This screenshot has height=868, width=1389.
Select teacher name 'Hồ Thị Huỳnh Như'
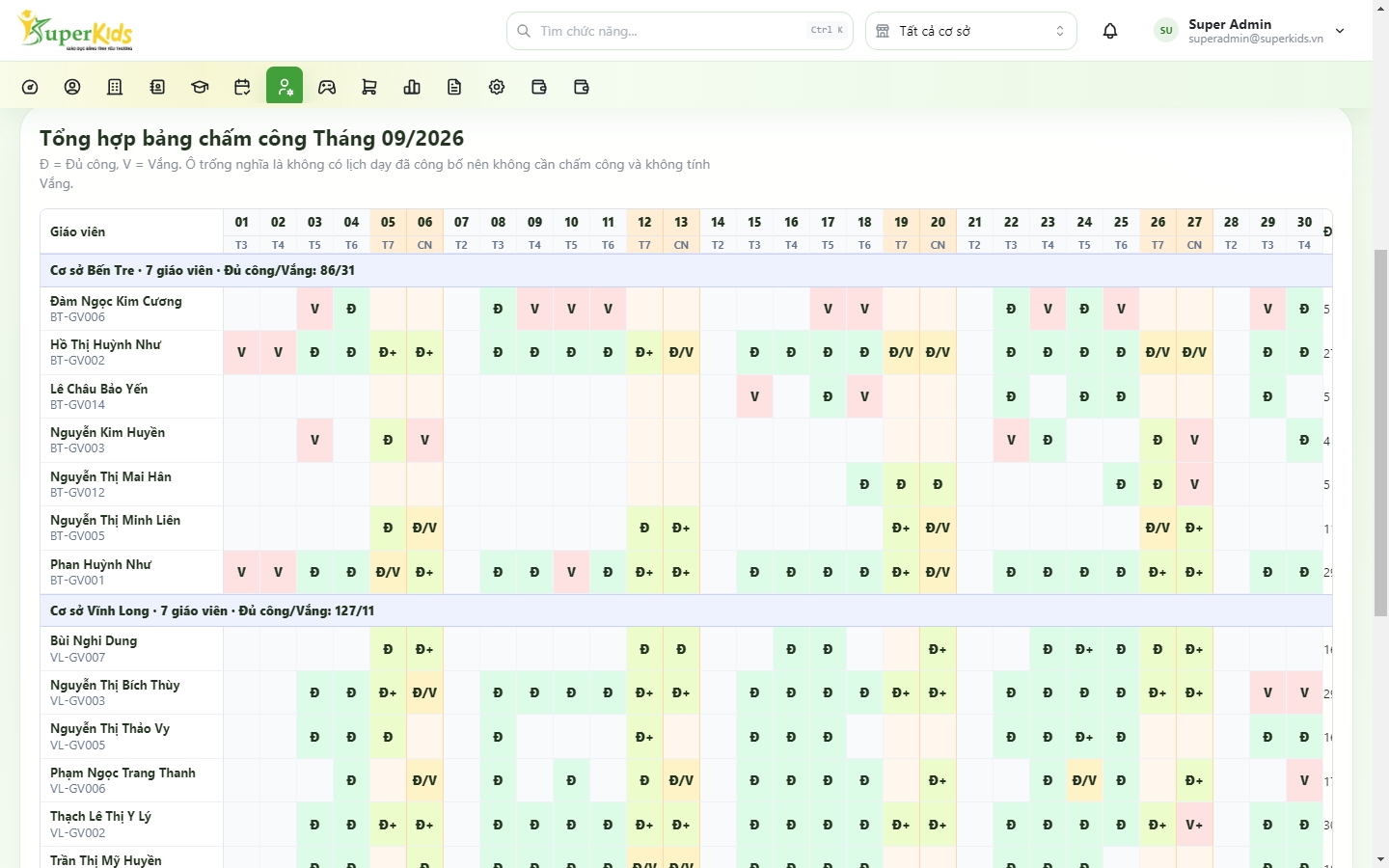[105, 344]
